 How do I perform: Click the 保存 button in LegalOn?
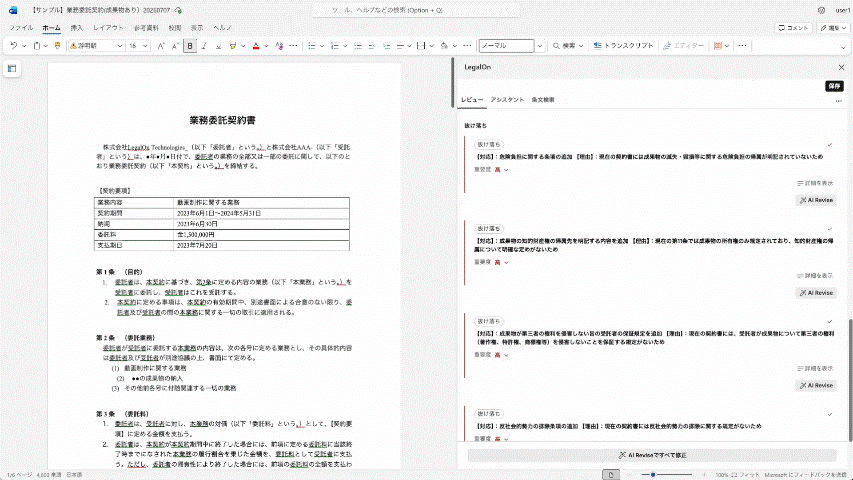[835, 86]
